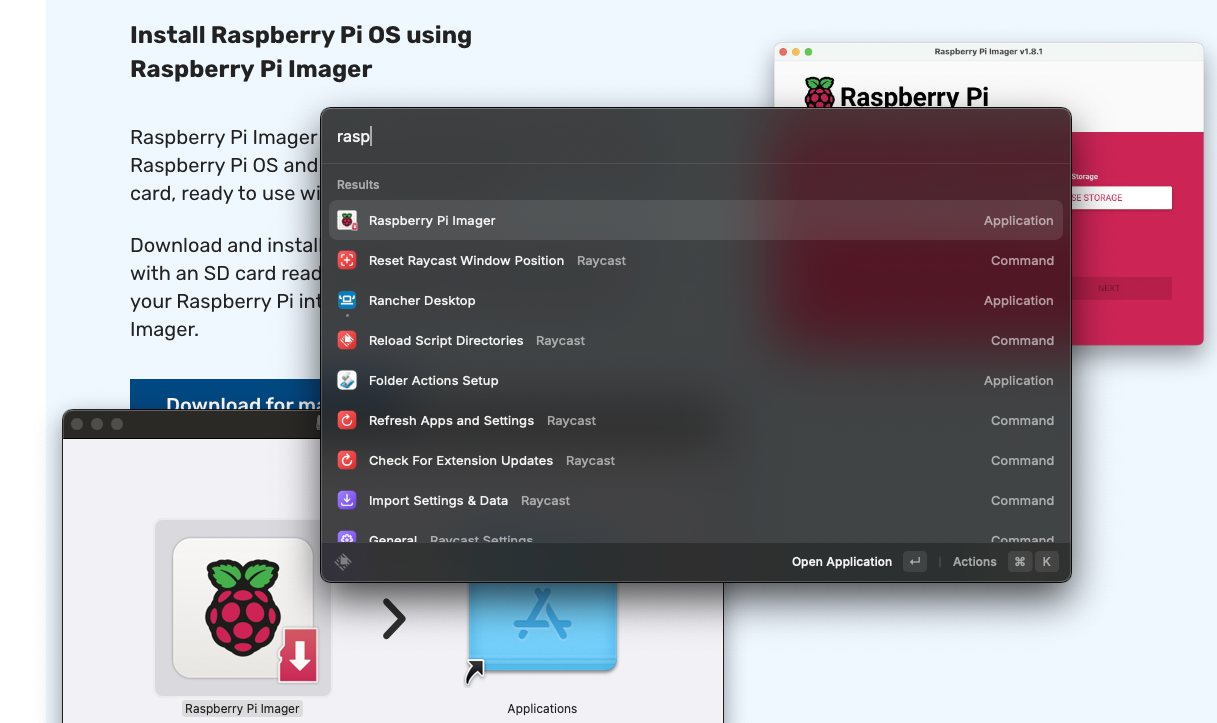Click the Reload Script Directories icon
The image size is (1217, 723).
347,341
